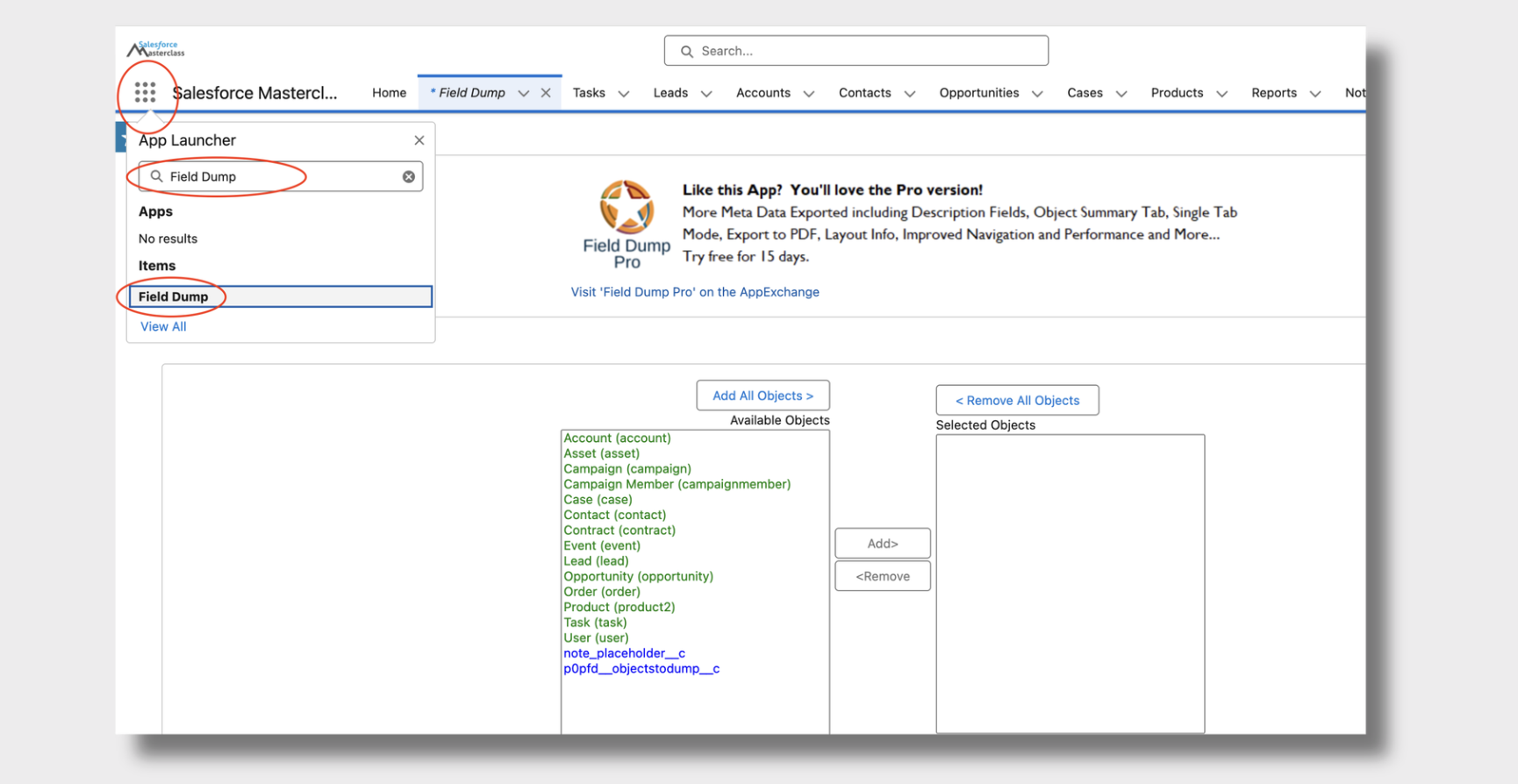Close the App Launcher panel

tap(419, 140)
